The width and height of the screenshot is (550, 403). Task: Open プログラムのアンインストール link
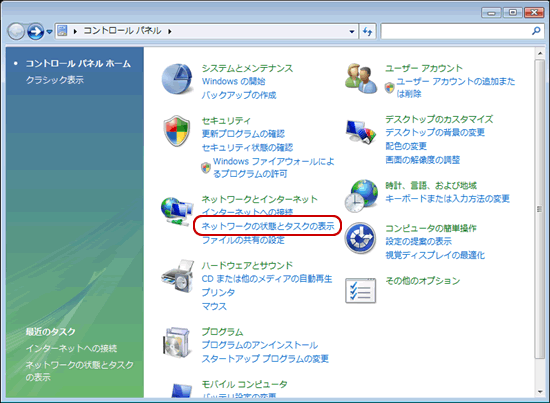click(260, 345)
